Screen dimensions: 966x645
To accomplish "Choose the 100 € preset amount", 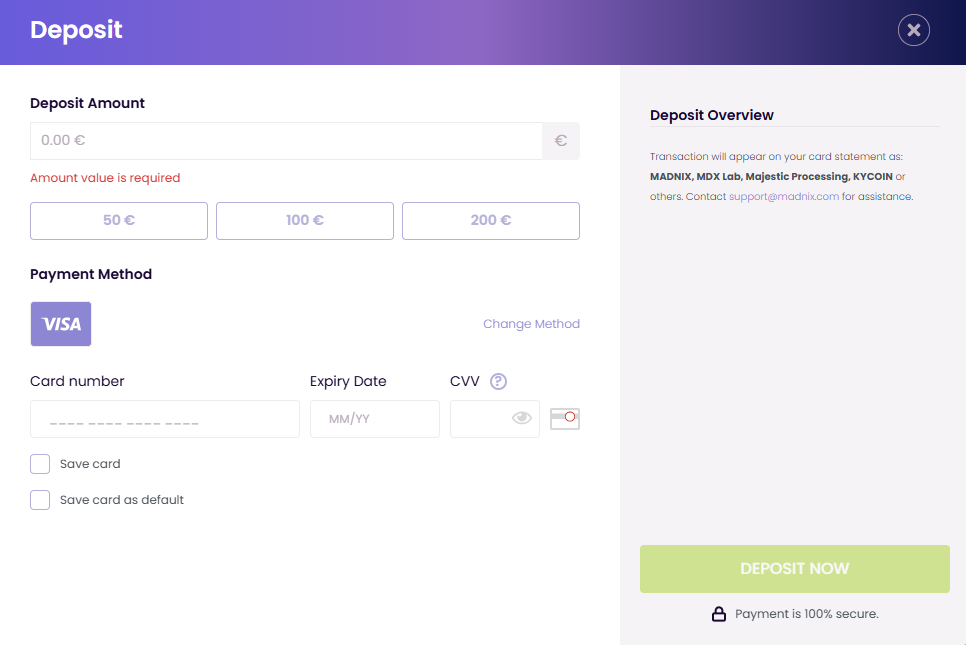I will (305, 221).
